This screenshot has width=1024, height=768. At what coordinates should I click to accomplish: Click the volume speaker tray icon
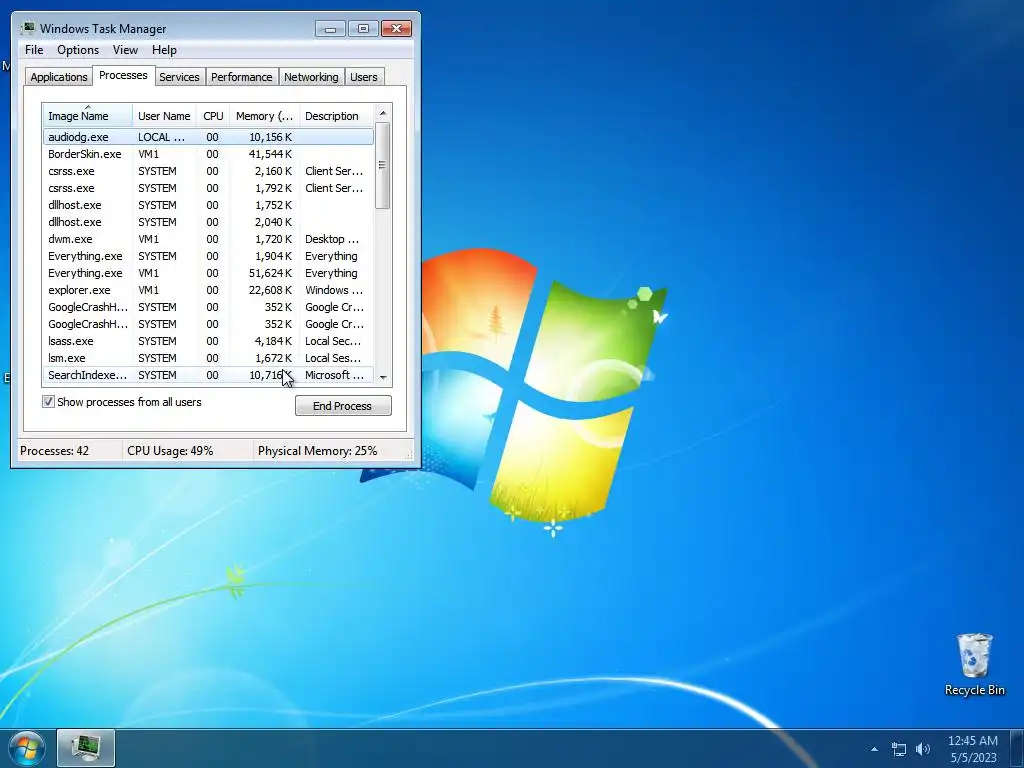[923, 749]
